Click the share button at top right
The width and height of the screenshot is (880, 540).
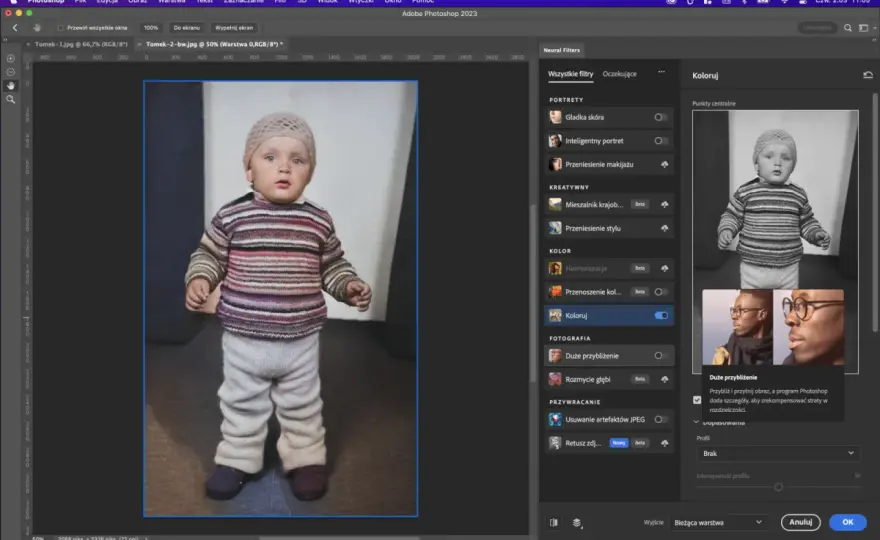(x=817, y=28)
